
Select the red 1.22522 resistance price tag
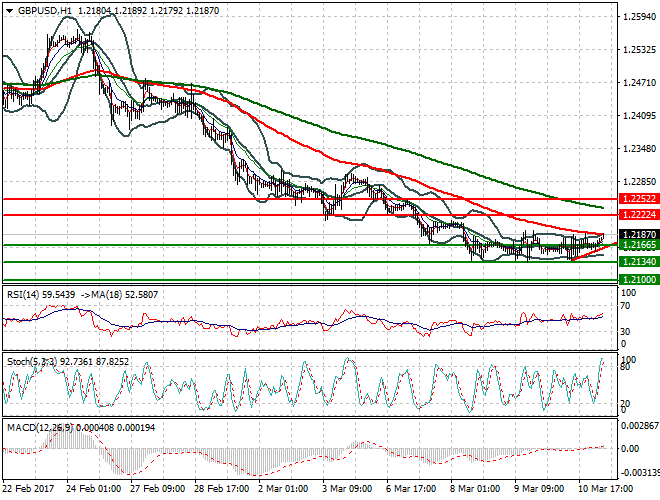[638, 199]
